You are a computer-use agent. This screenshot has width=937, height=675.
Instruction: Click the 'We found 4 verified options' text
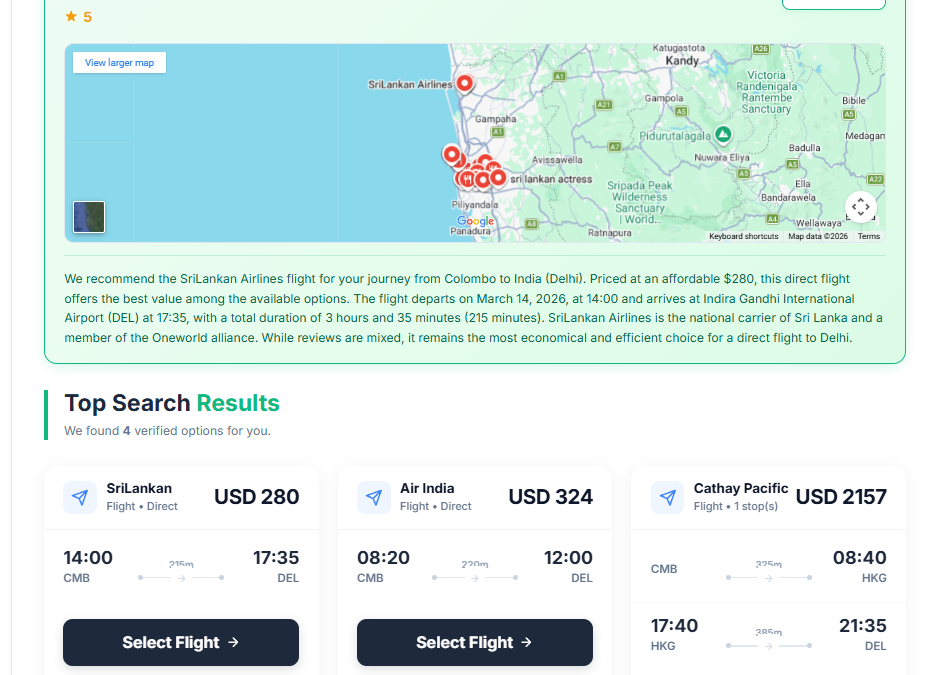point(167,431)
